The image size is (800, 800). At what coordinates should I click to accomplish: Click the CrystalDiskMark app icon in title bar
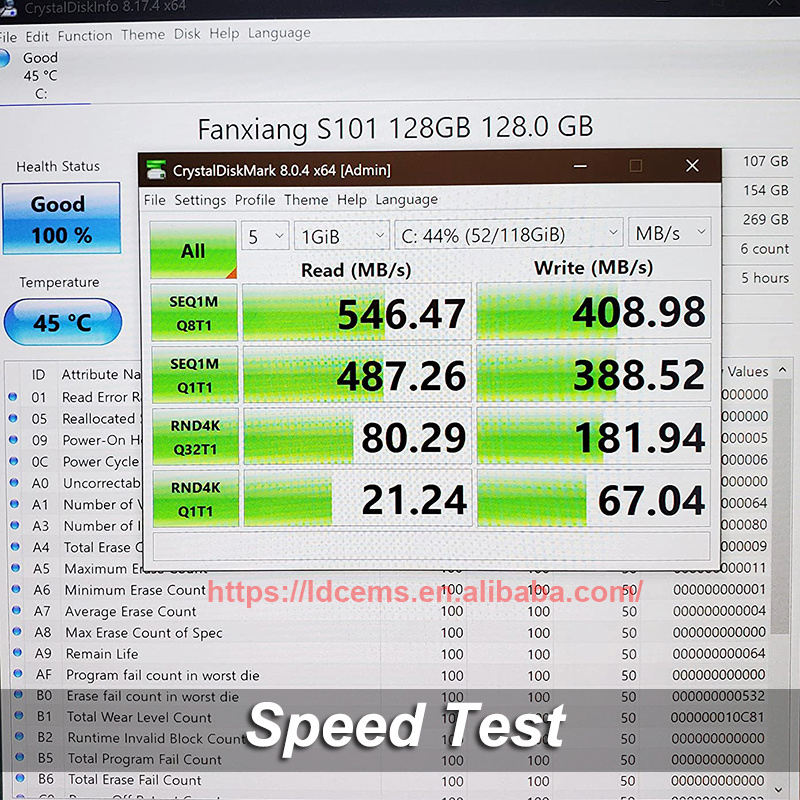[x=156, y=170]
